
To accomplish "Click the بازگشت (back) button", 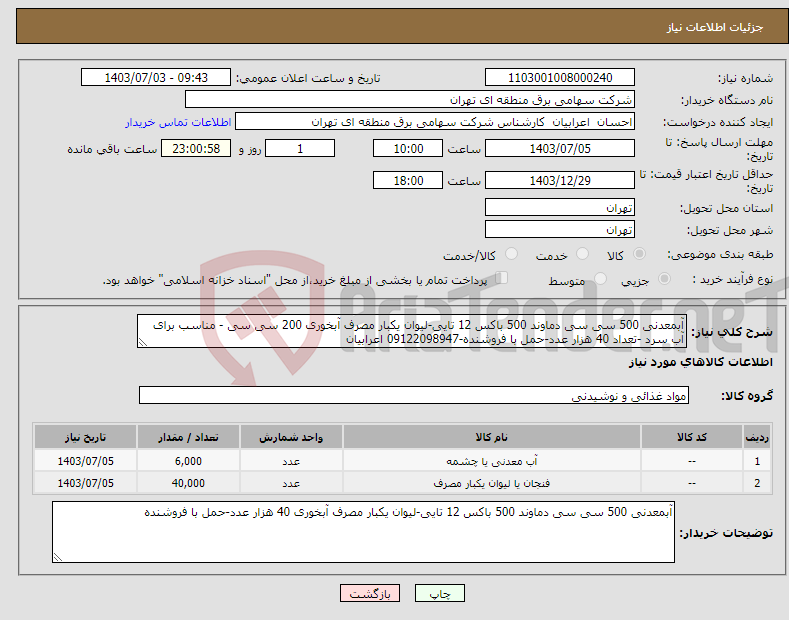I will 370,593.
